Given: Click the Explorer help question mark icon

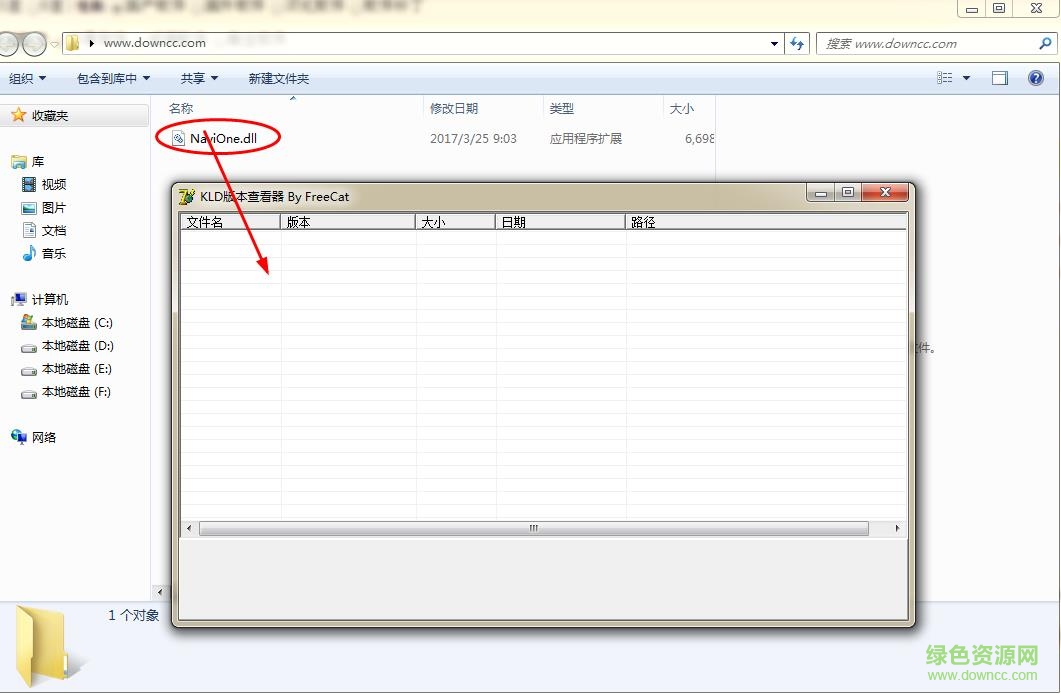Looking at the screenshot, I should (x=1035, y=78).
